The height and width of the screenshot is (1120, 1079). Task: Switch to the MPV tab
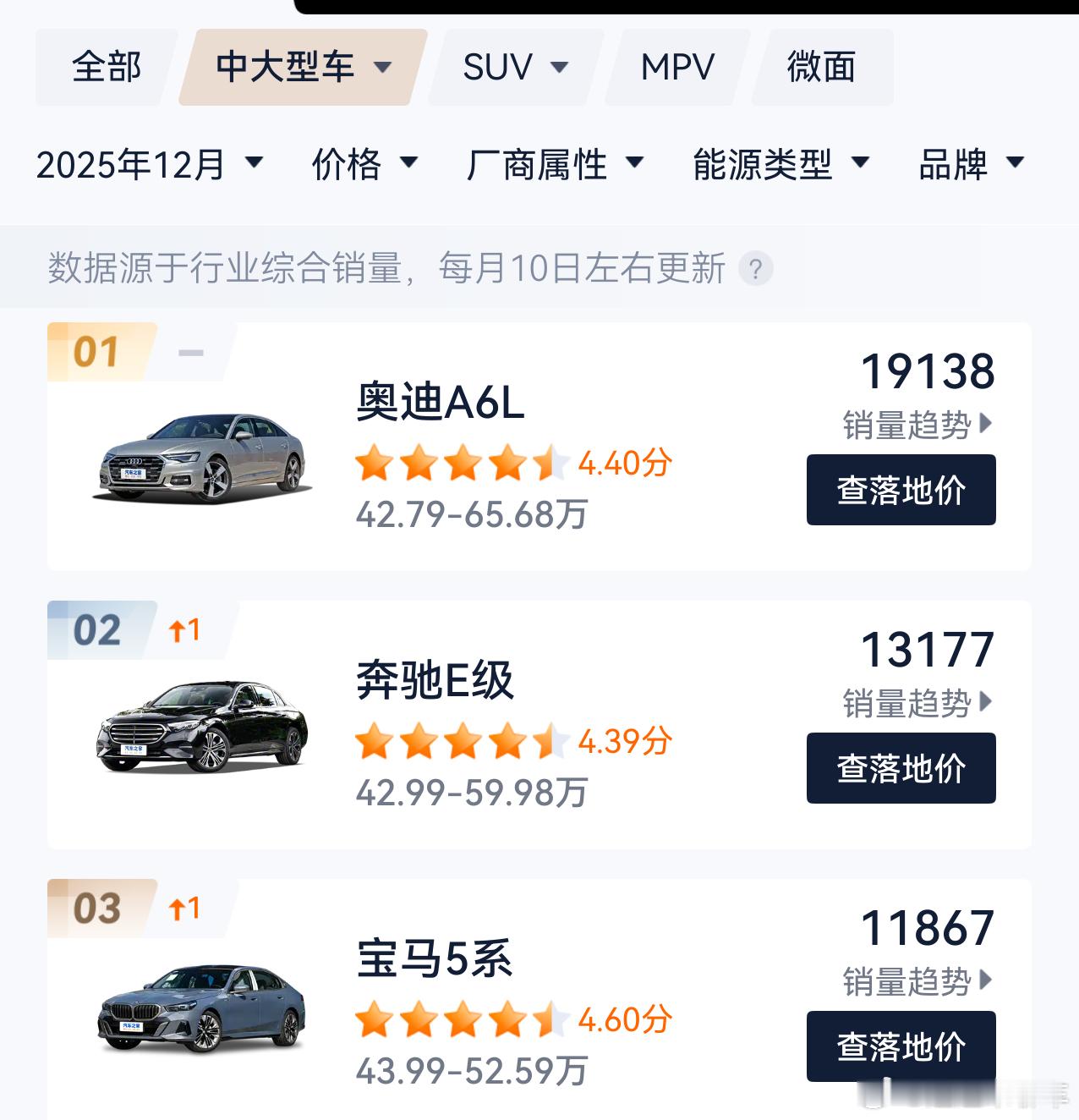(677, 67)
